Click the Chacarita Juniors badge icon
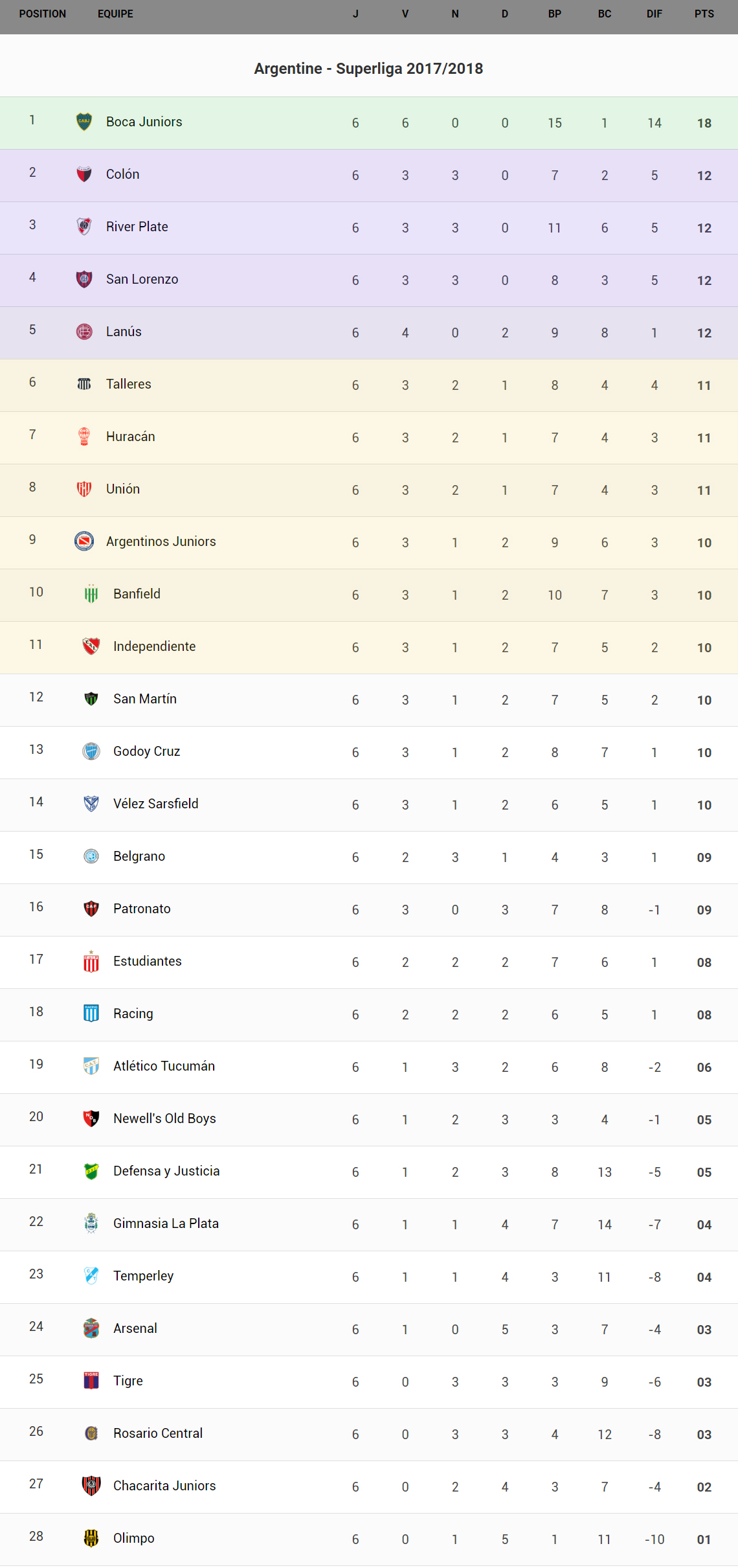The image size is (738, 1568). [91, 1485]
